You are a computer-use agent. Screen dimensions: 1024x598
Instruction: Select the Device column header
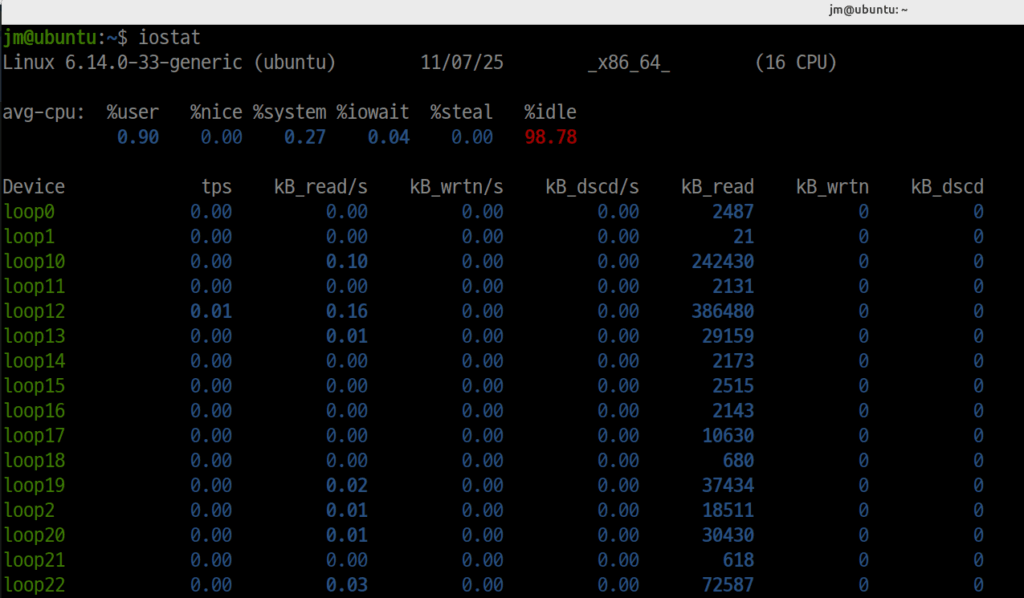pos(34,186)
